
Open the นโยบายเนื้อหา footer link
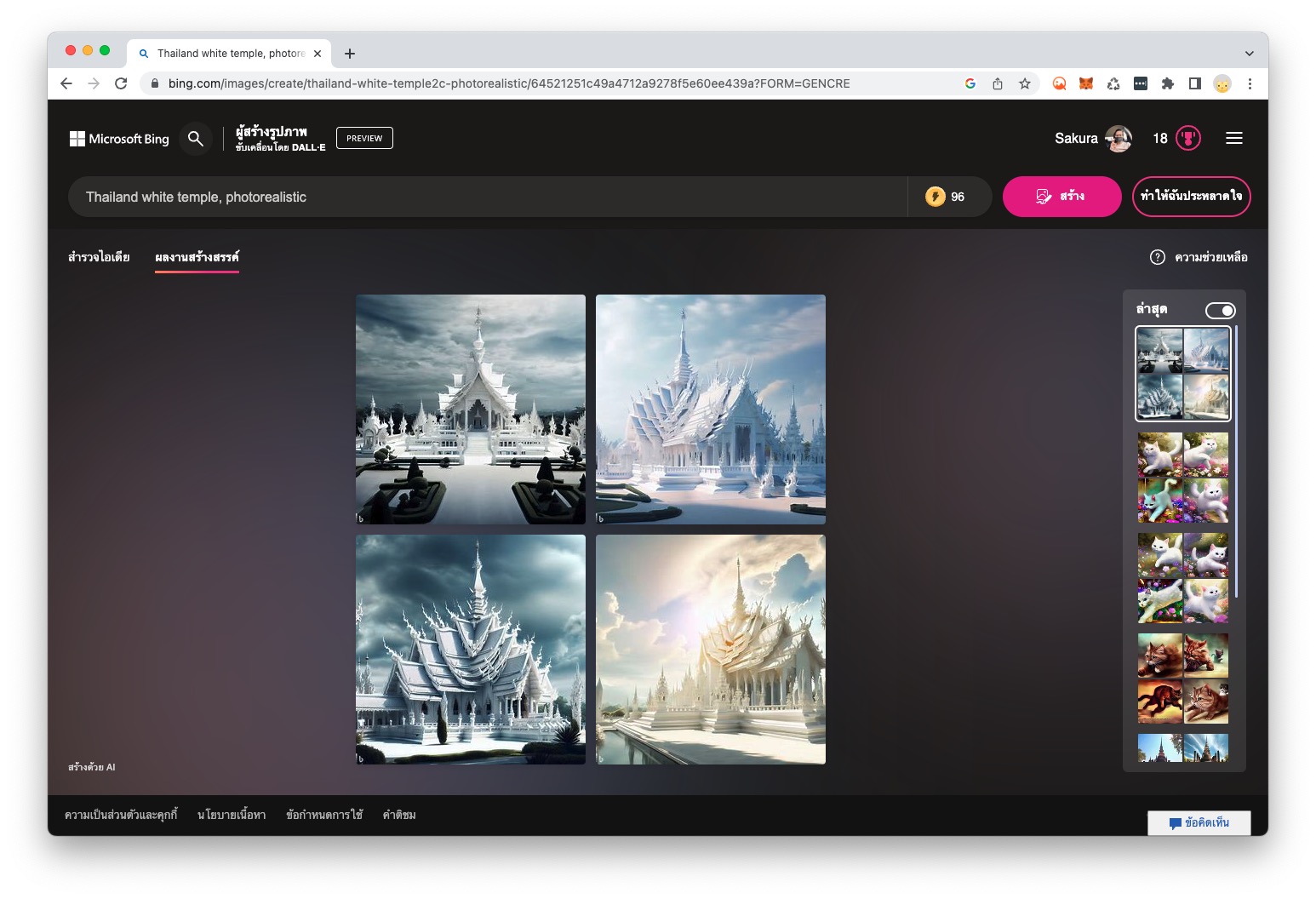tap(232, 815)
